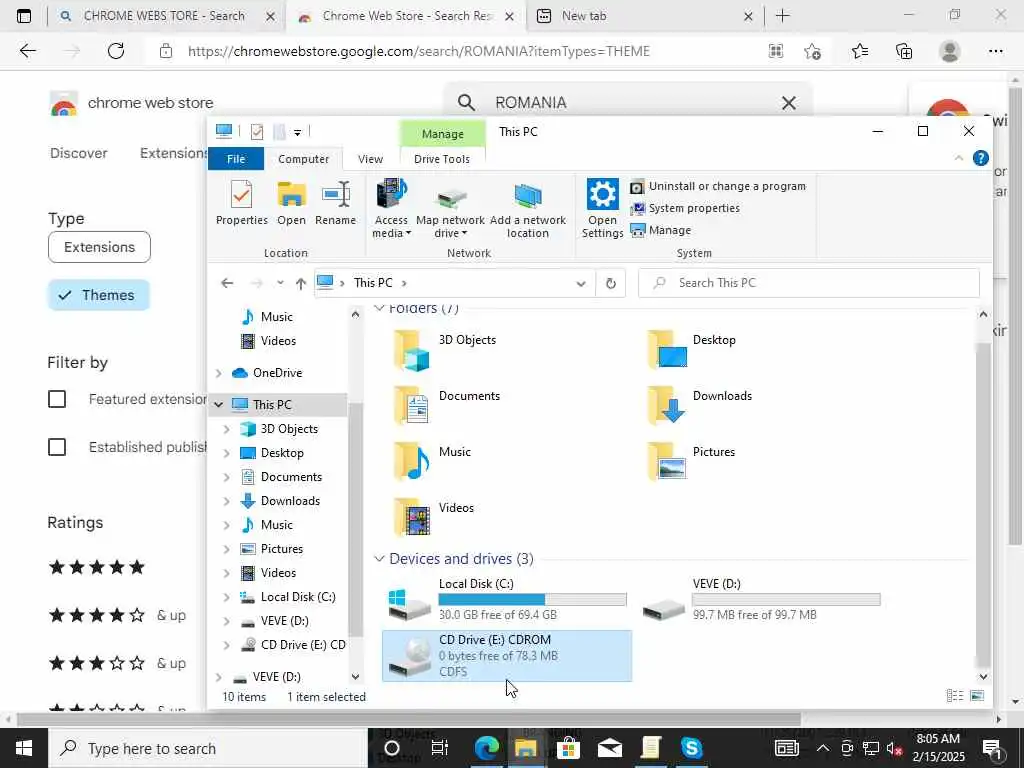Select CD Drive (E:) CDROM tile

click(x=507, y=656)
